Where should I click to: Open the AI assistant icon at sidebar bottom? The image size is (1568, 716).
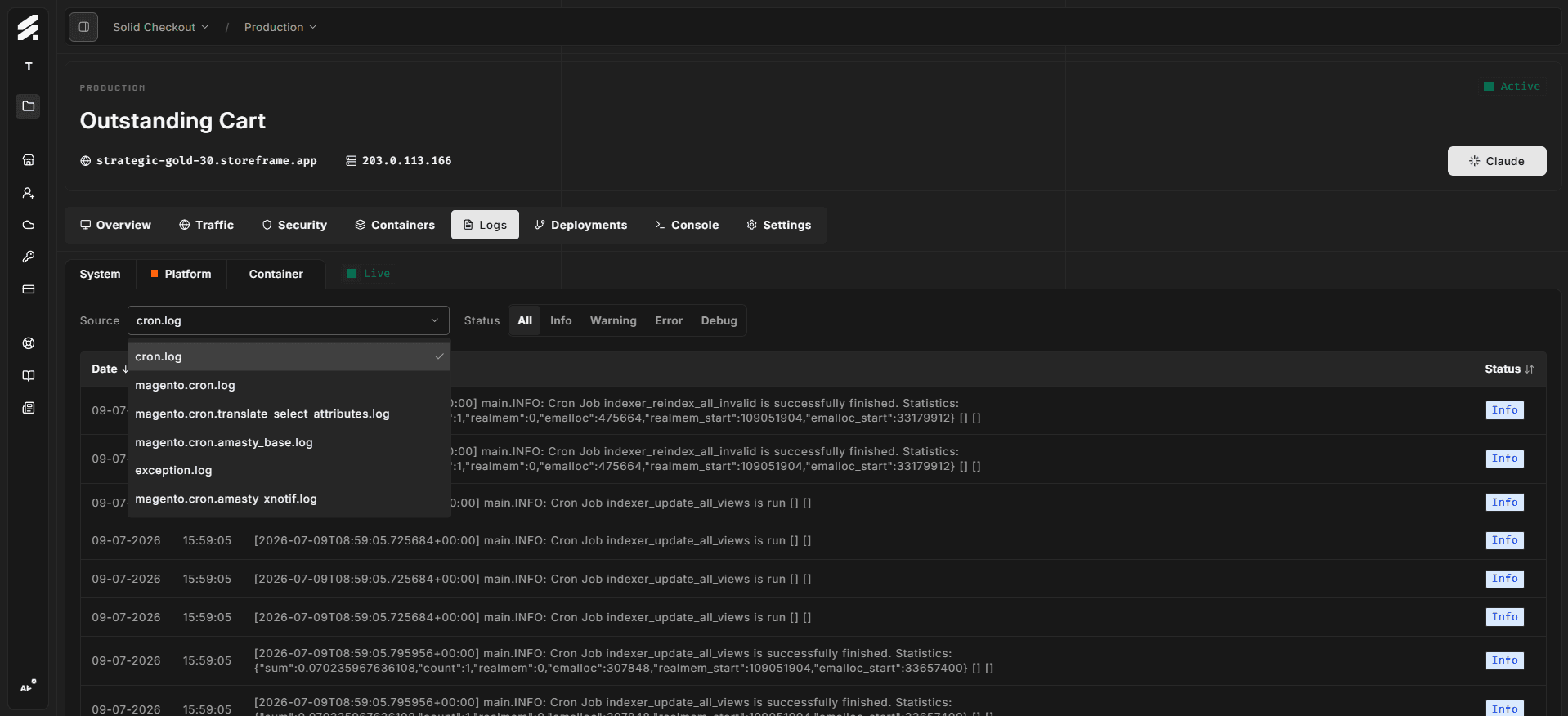[28, 687]
